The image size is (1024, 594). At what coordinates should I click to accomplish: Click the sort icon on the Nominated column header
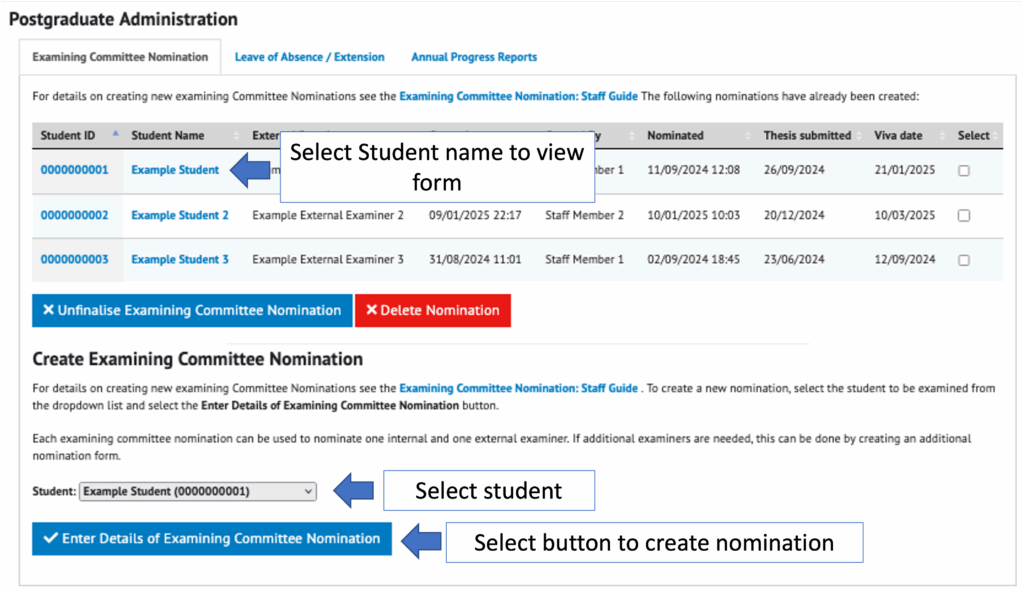[745, 135]
